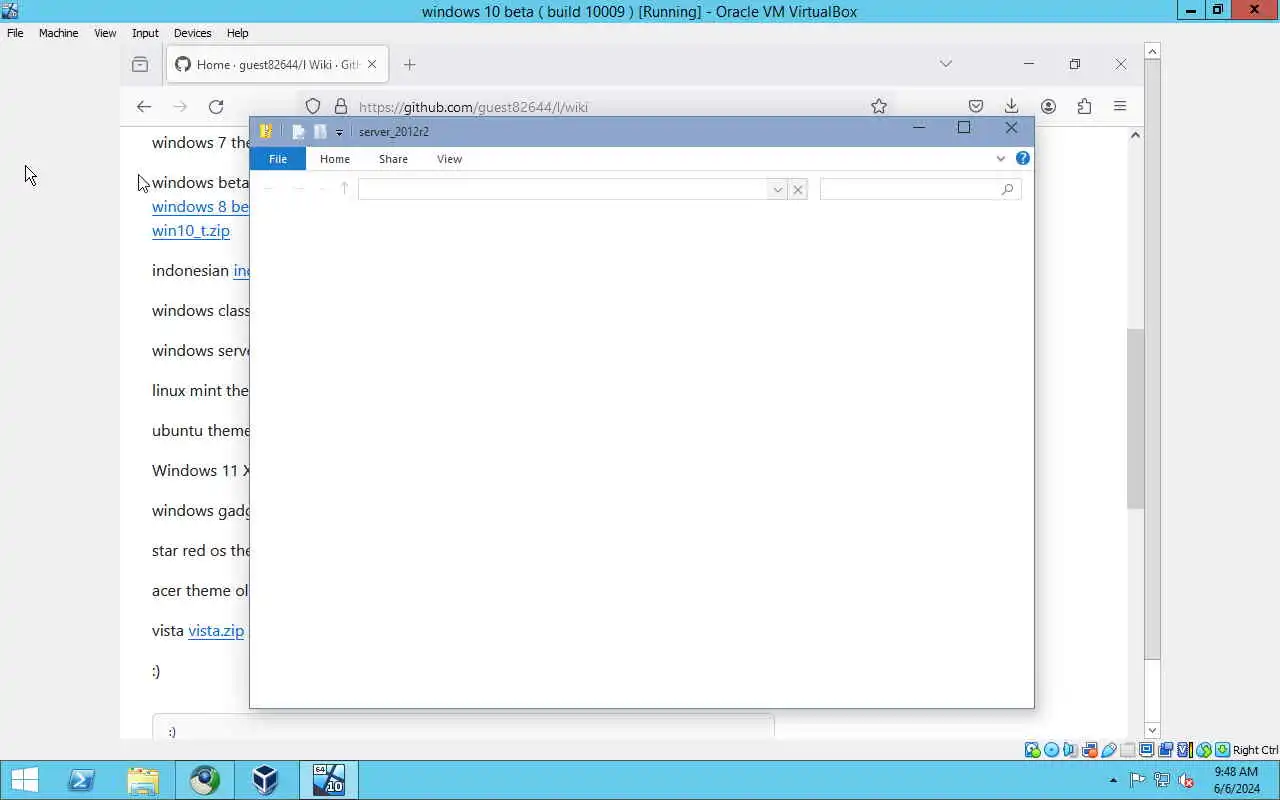This screenshot has width=1280, height=800.
Task: Open the Windows Start button
Action: (24, 780)
